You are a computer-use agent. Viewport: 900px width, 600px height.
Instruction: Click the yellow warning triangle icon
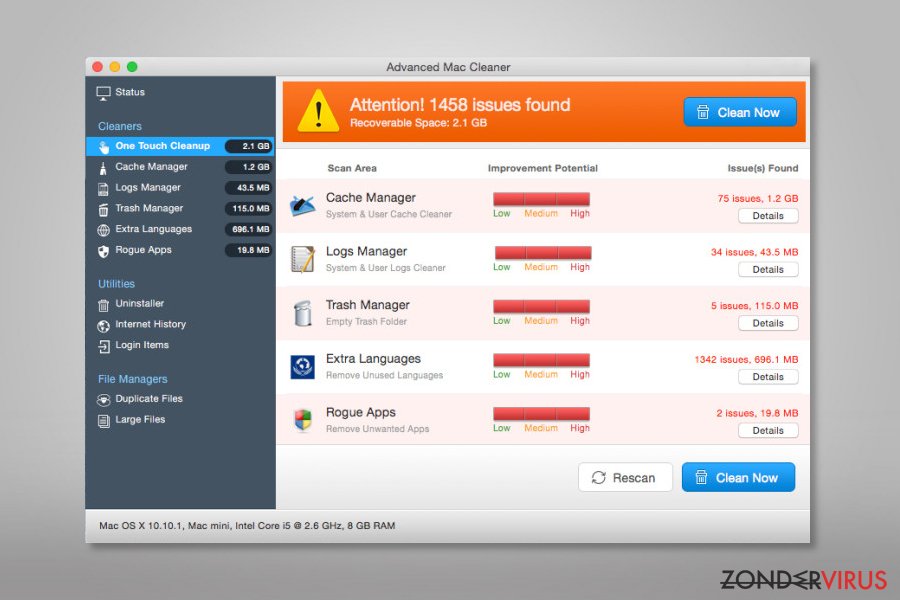[x=318, y=111]
